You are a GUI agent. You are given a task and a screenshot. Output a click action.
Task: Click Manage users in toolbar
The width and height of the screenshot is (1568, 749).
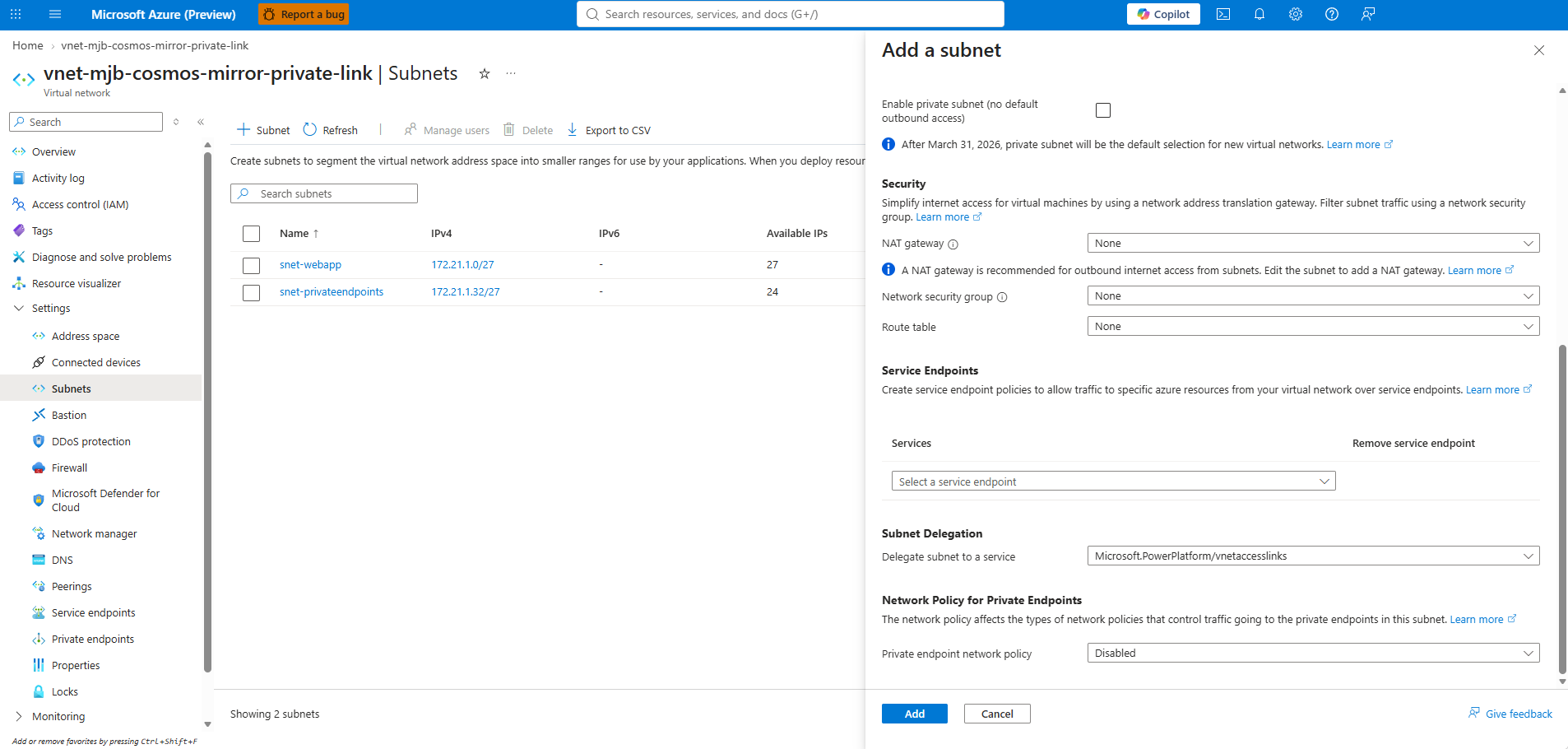447,130
